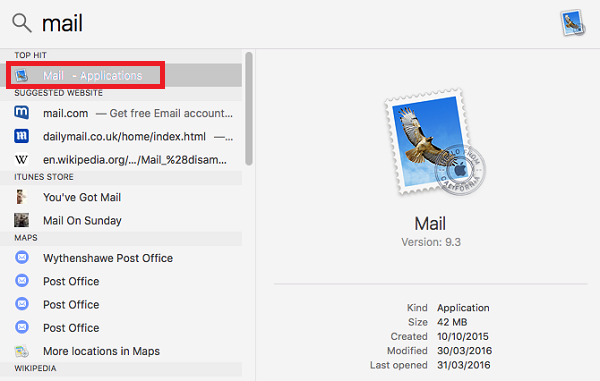Click the Modified date 30/03/2016
This screenshot has width=600, height=381.
pos(465,350)
